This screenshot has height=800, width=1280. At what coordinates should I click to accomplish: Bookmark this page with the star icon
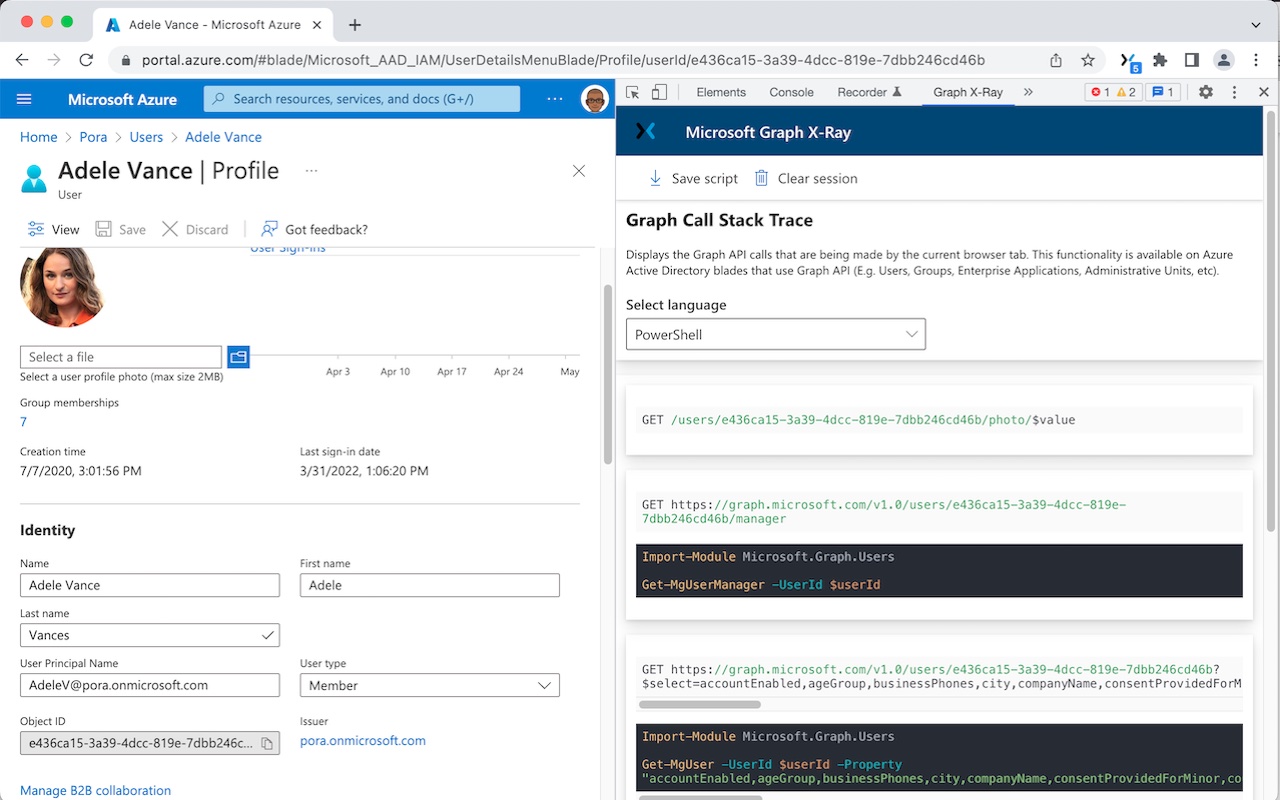pyautogui.click(x=1088, y=60)
